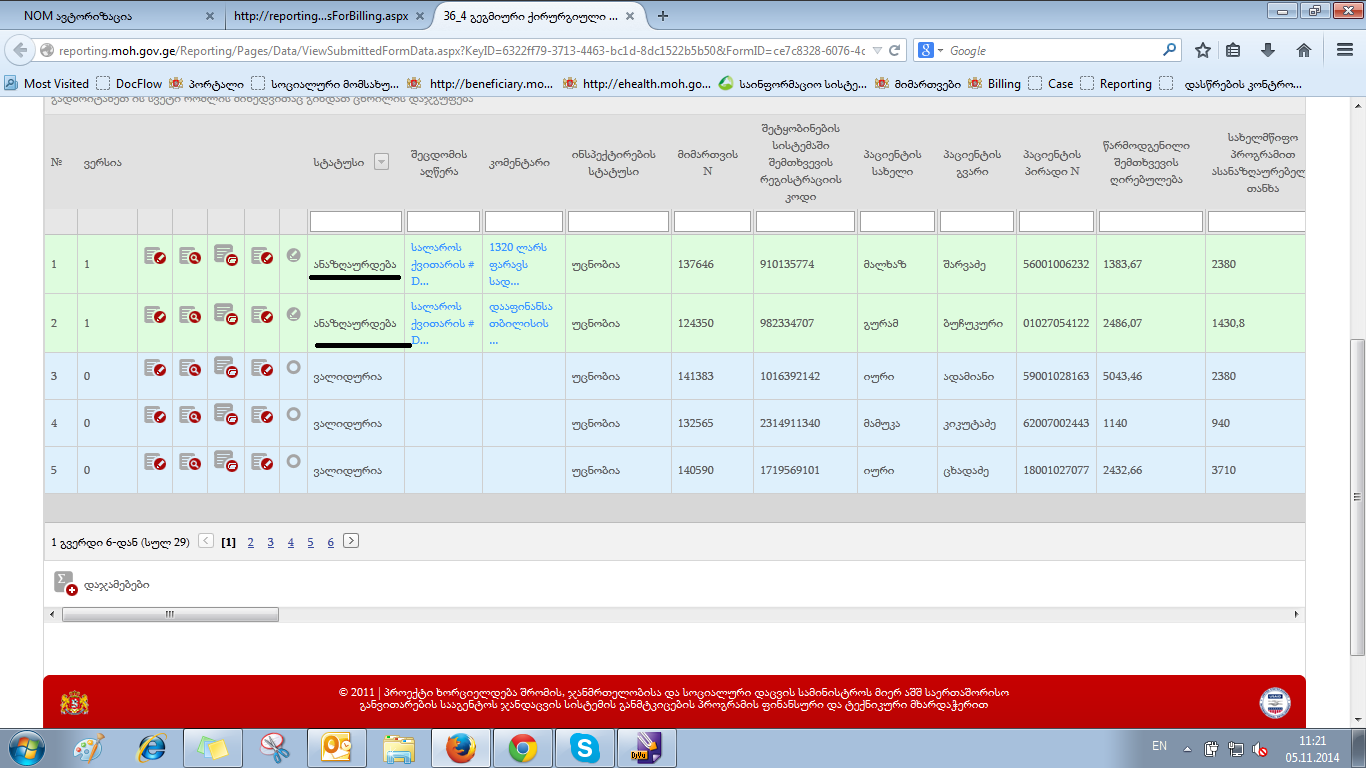Expand the URL bar history dropdown arrow
This screenshot has height=768, width=1366.
[877, 50]
